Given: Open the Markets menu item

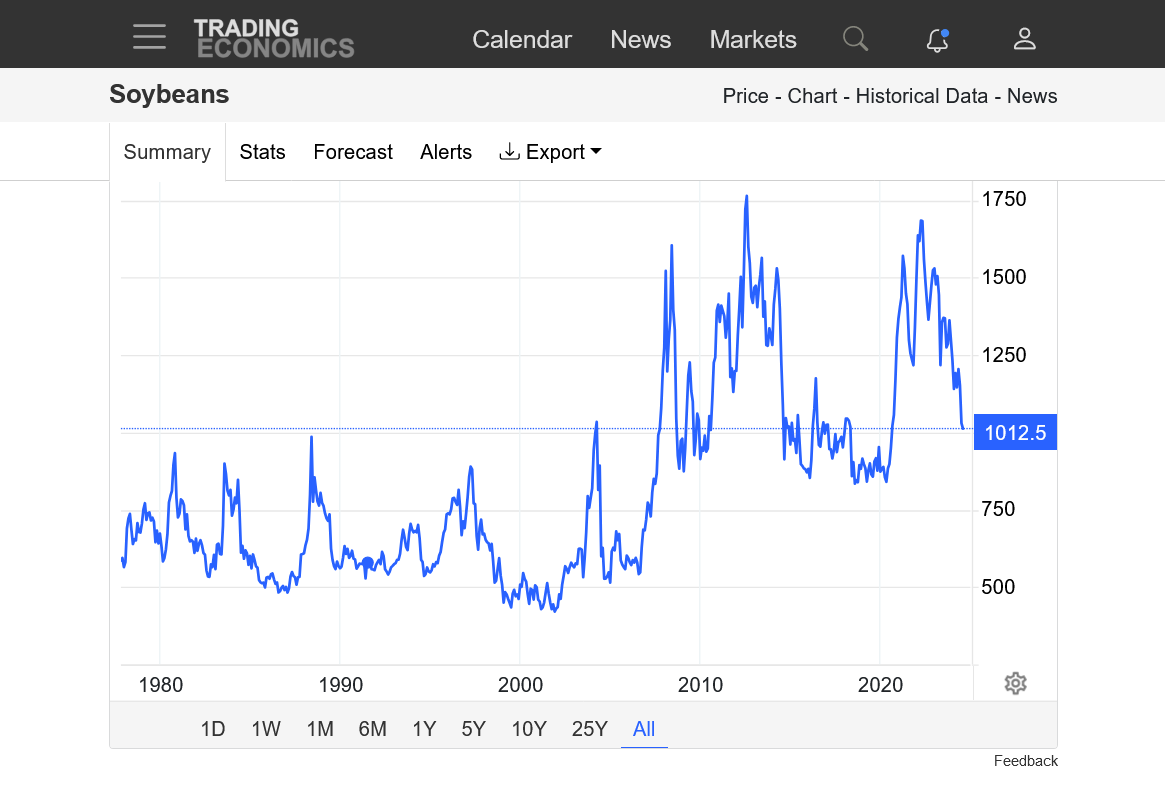Looking at the screenshot, I should point(753,40).
